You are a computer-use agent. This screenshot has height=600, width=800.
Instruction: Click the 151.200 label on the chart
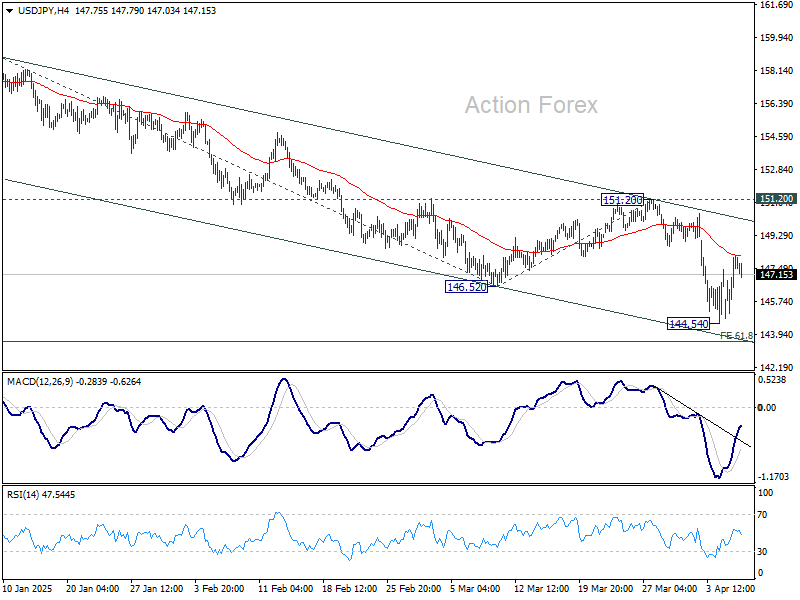coord(622,200)
